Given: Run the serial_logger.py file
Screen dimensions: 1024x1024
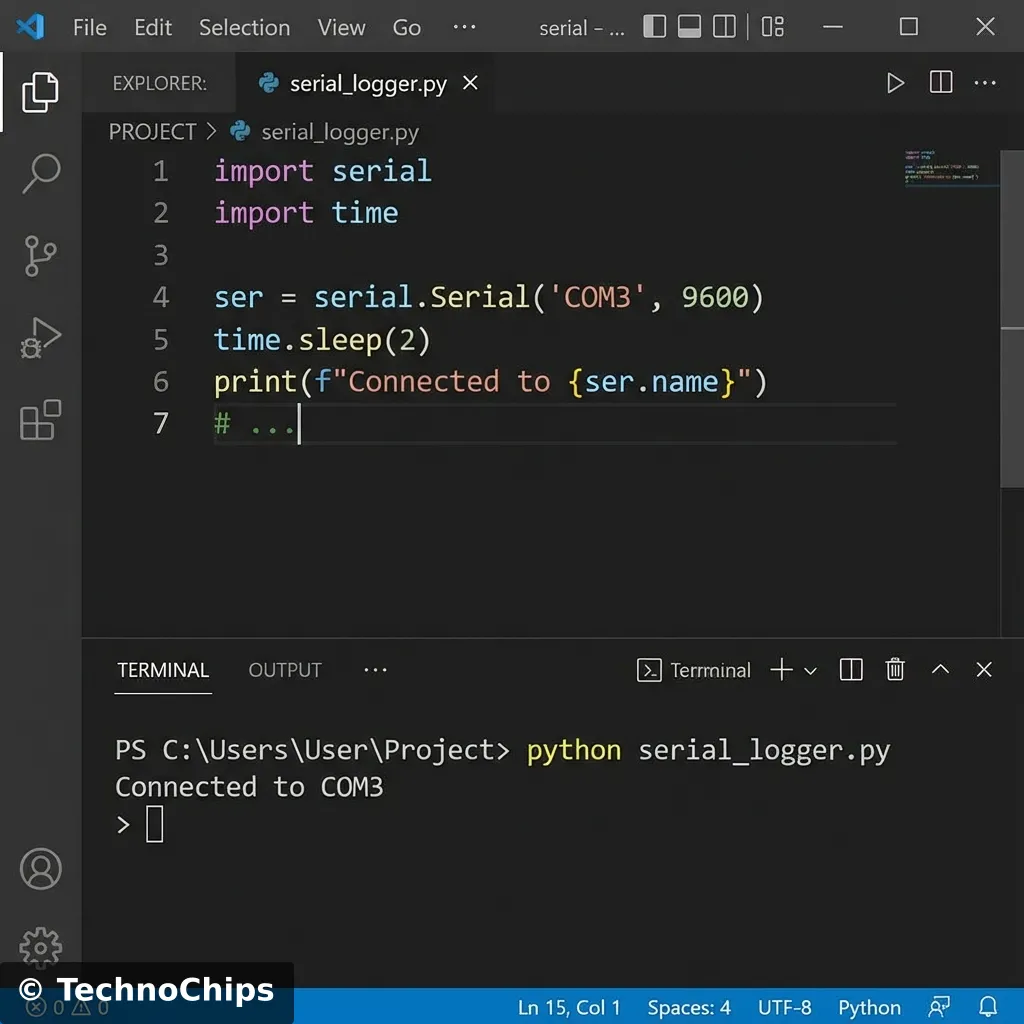Looking at the screenshot, I should tap(895, 83).
